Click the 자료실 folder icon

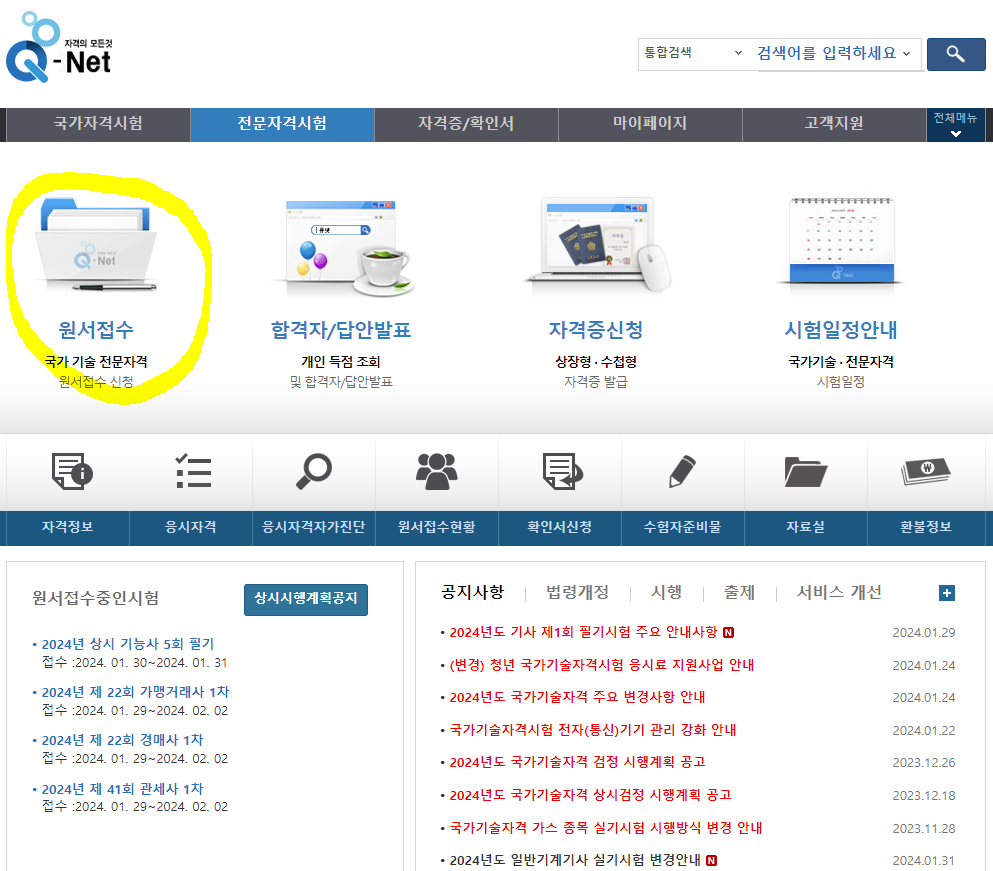pyautogui.click(x=805, y=471)
